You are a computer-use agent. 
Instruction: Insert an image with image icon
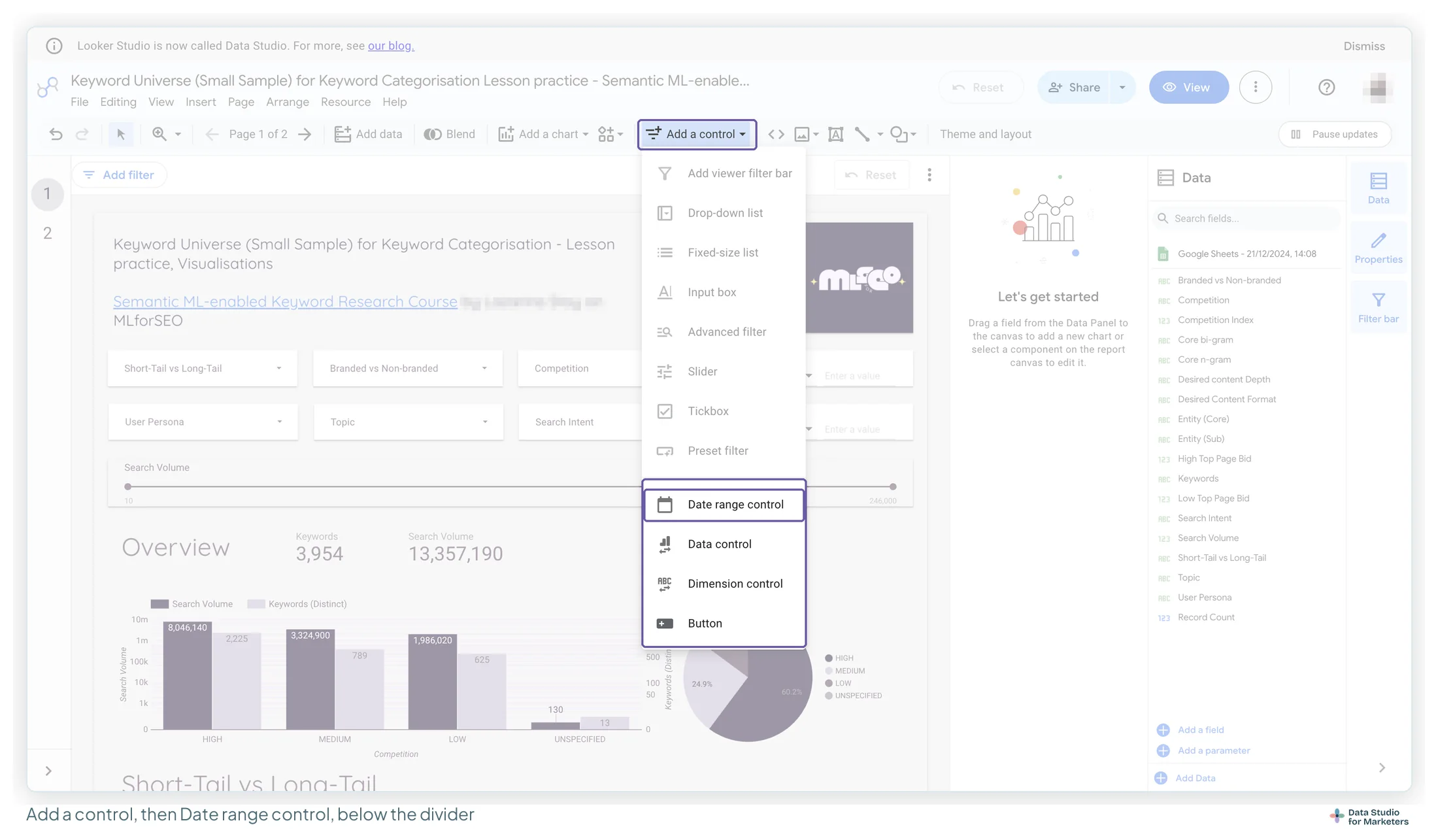pos(802,134)
